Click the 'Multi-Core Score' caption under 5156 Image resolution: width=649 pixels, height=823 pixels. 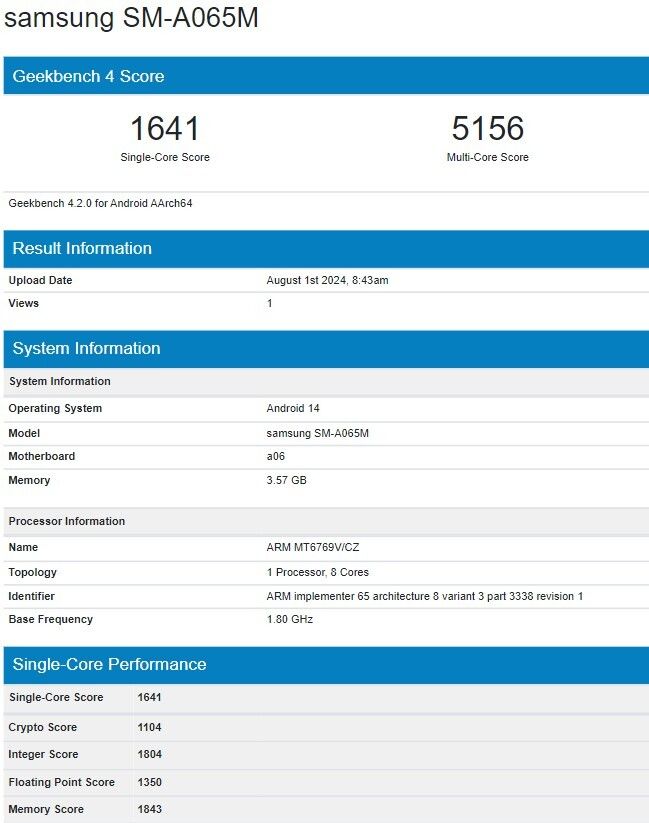(x=488, y=157)
